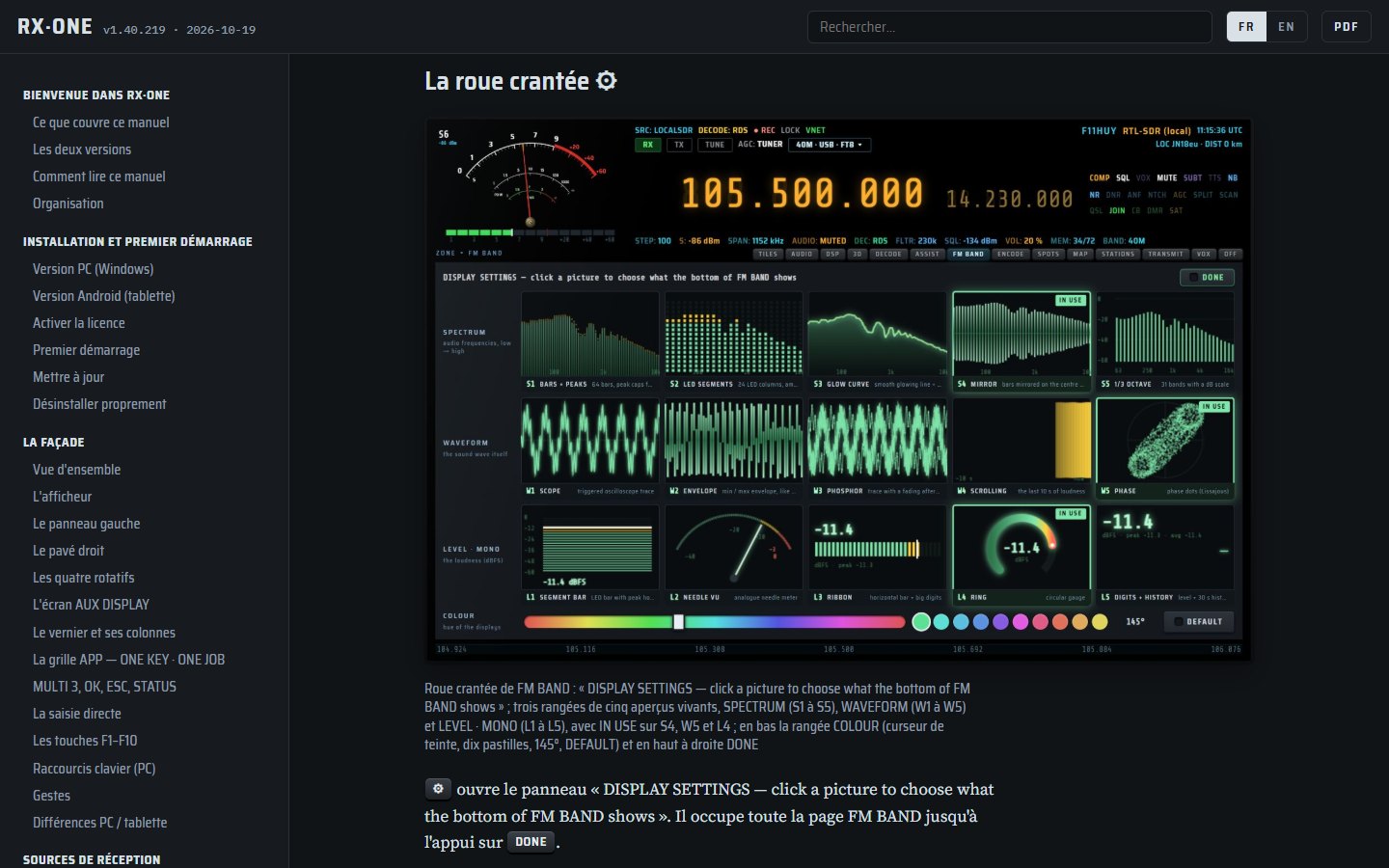Open "La saisie directe" page
This screenshot has height=868, width=1389.
(x=77, y=714)
